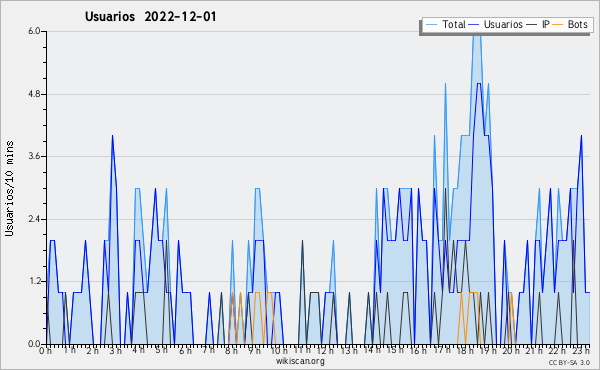Select the 'Bots' legend entry

click(x=577, y=24)
